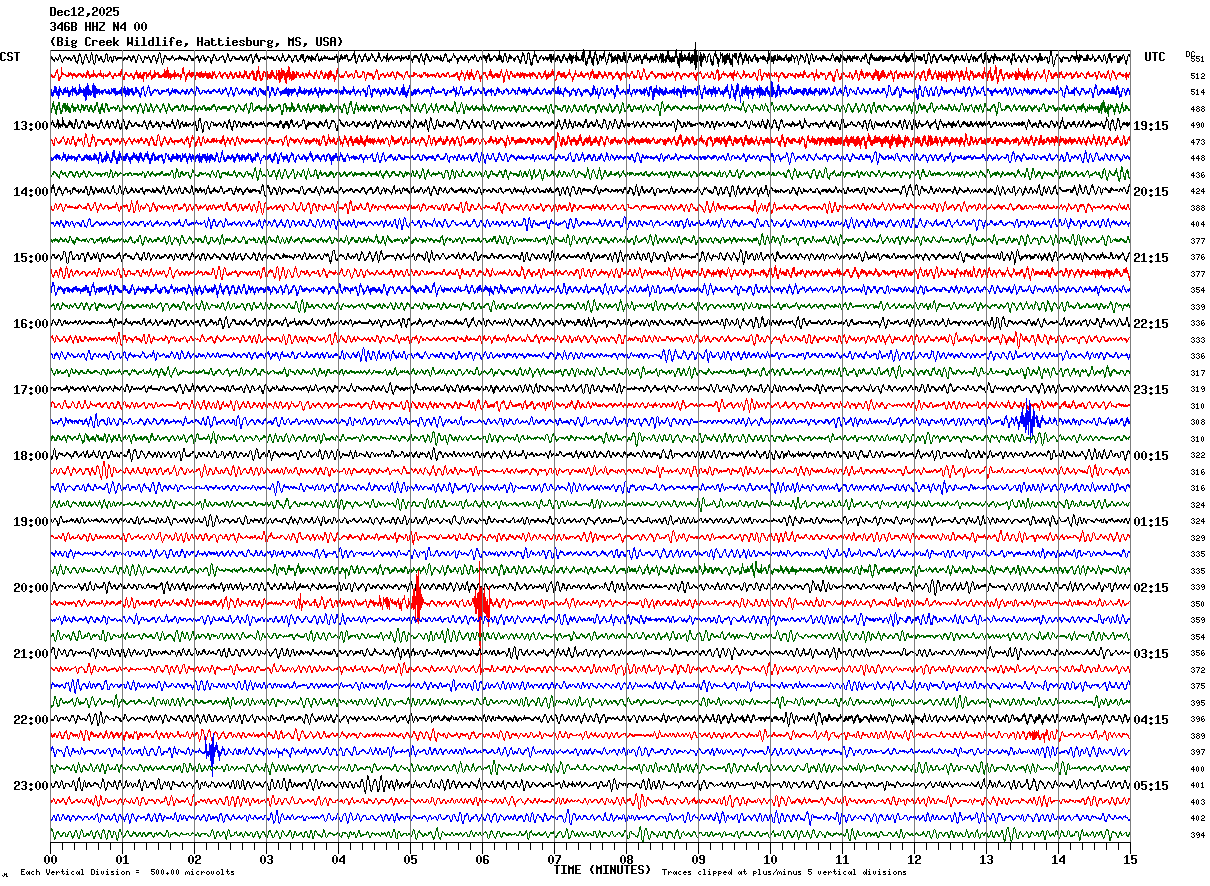Select the 22:00 CST time label
The height and width of the screenshot is (886, 1210).
[30, 720]
